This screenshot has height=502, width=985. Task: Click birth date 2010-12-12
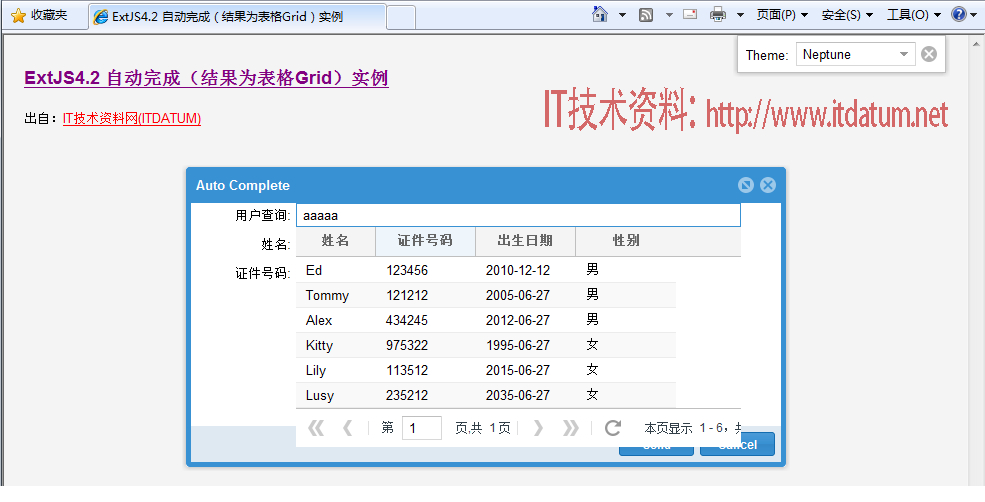coord(518,270)
